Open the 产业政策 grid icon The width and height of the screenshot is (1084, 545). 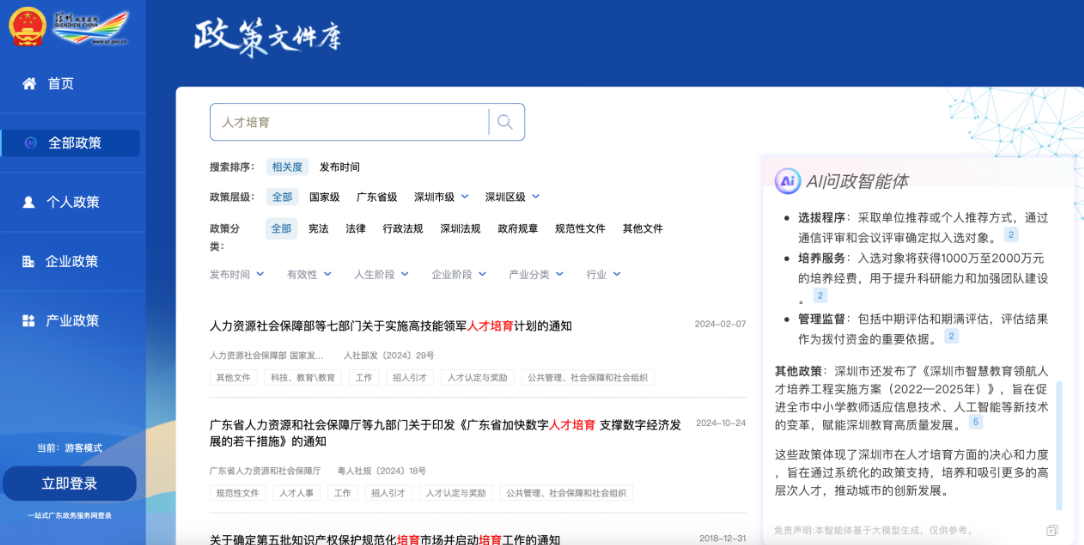point(29,321)
